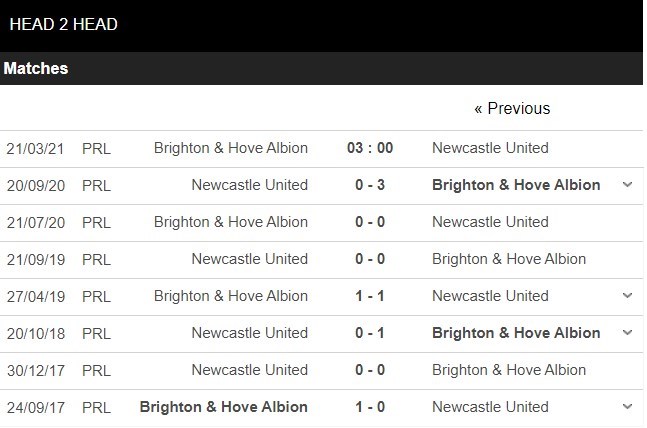
Task: Open the 20/10/18 match dropdown arrow
Action: click(627, 333)
